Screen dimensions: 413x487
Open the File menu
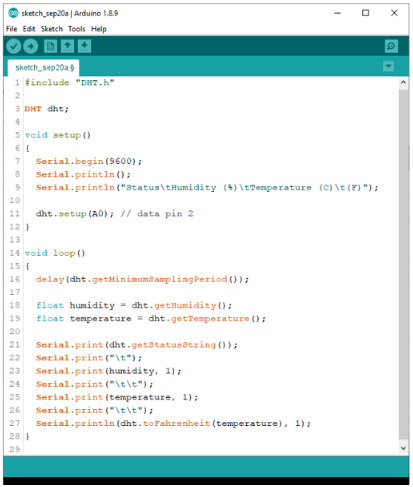tap(11, 29)
